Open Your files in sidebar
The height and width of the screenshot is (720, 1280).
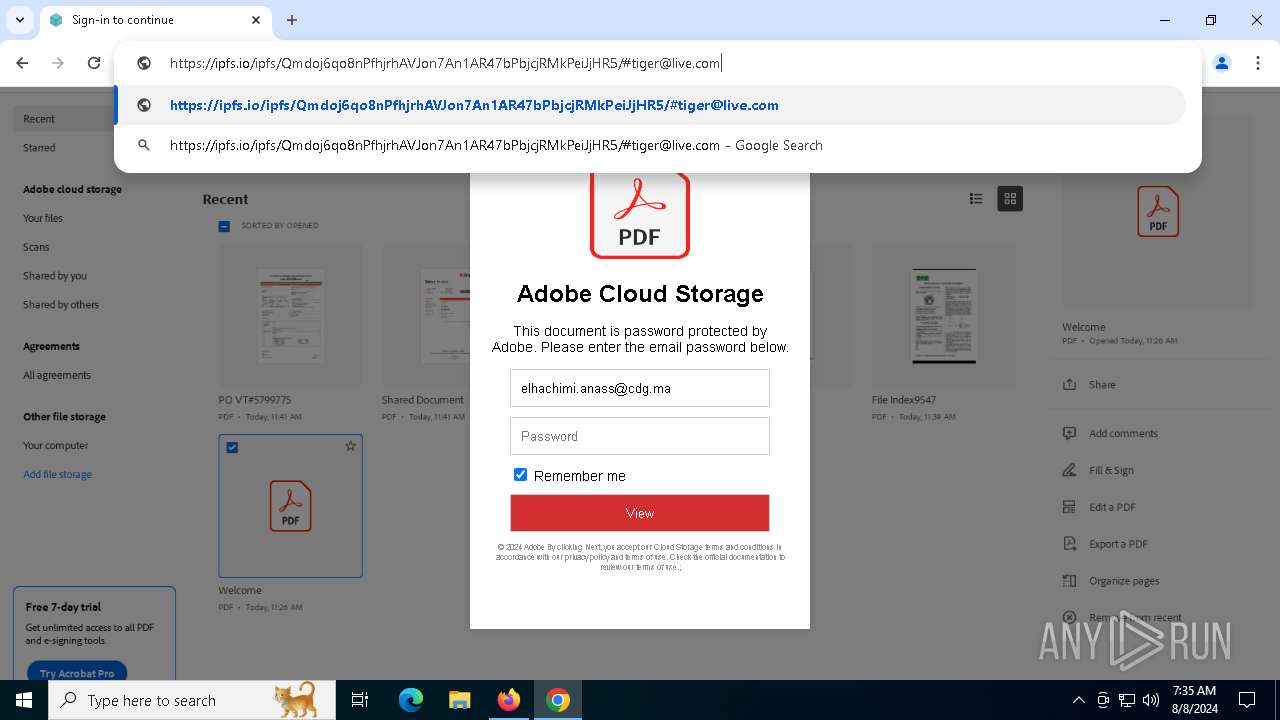point(43,218)
